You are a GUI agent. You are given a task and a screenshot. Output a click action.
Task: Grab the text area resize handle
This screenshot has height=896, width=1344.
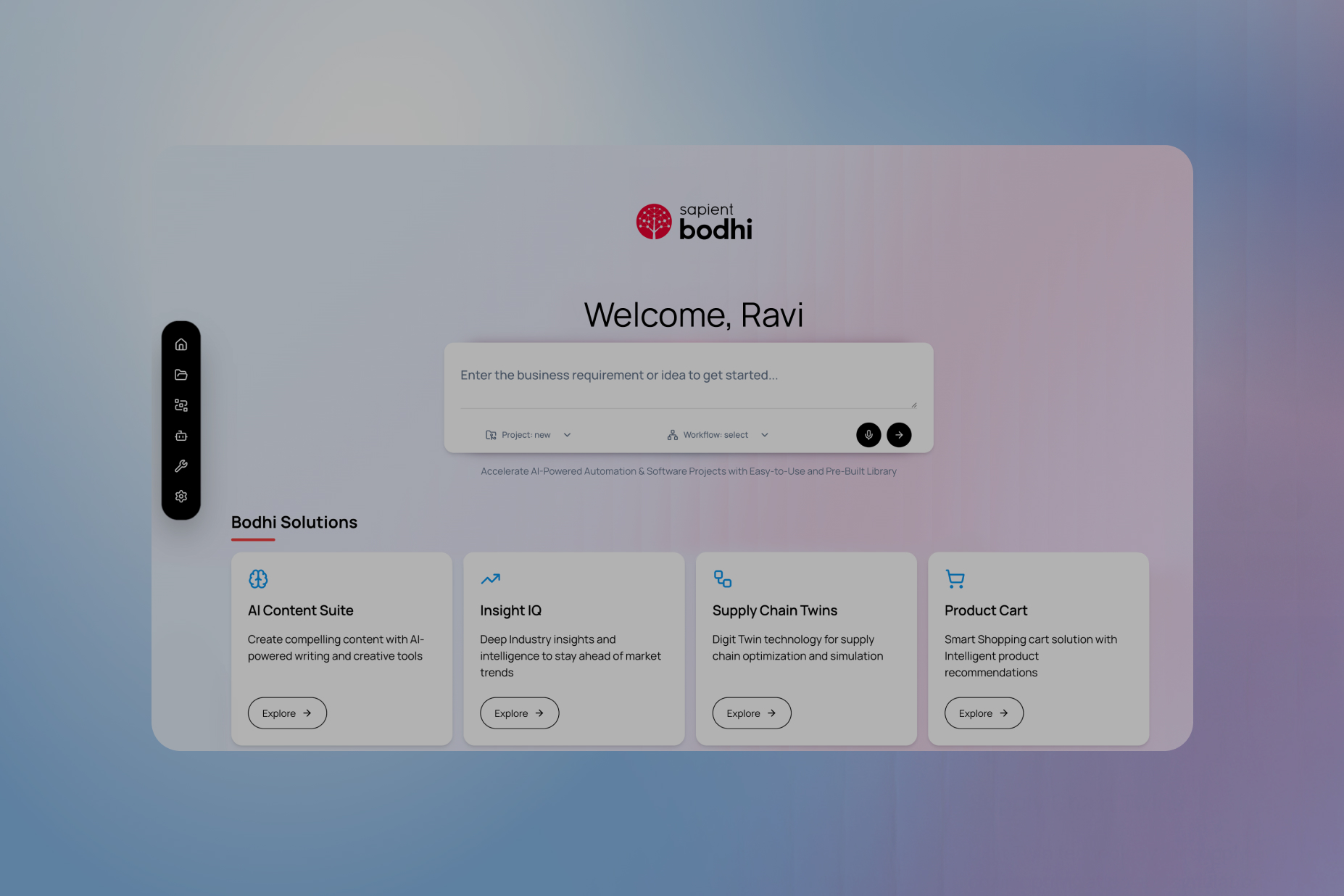pyautogui.click(x=913, y=405)
